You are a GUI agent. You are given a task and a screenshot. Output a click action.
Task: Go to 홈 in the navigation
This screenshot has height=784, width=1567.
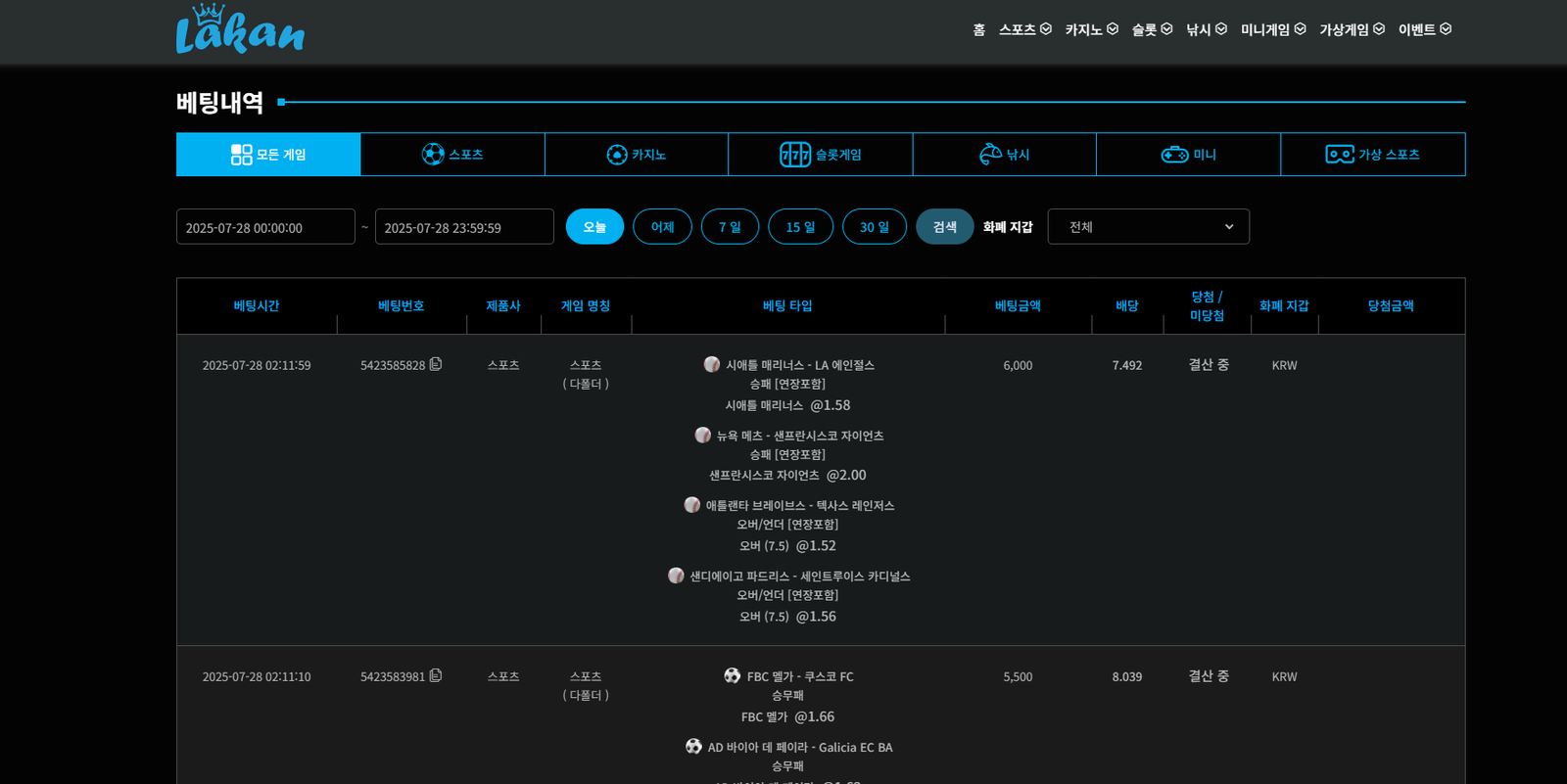978,29
